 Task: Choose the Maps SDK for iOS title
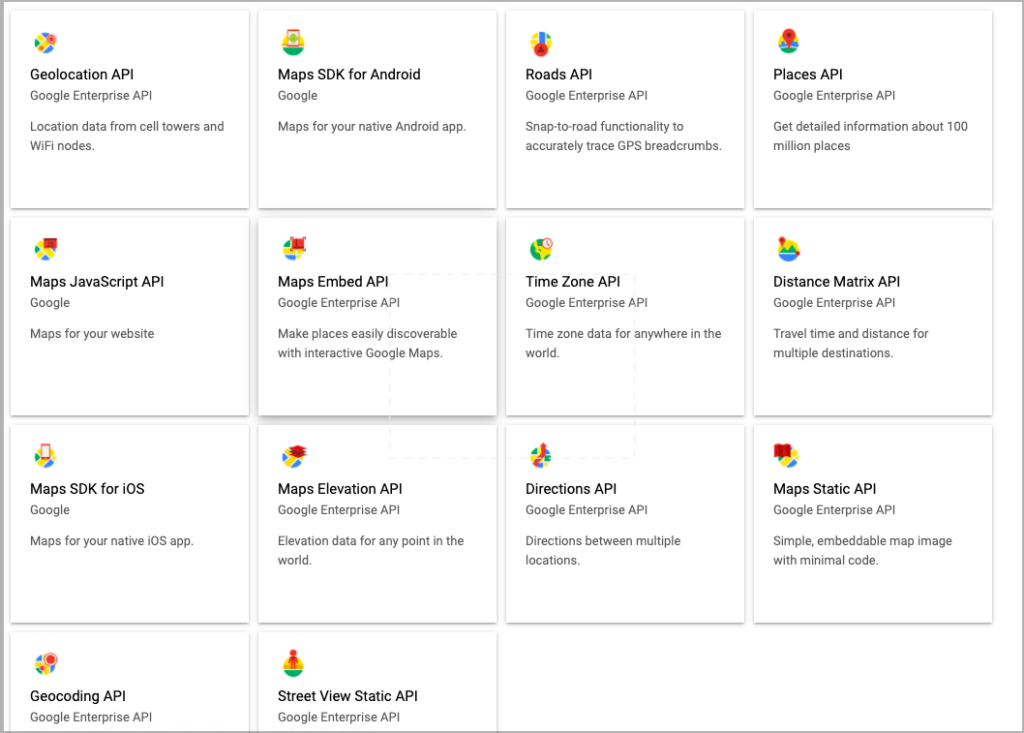(x=87, y=489)
